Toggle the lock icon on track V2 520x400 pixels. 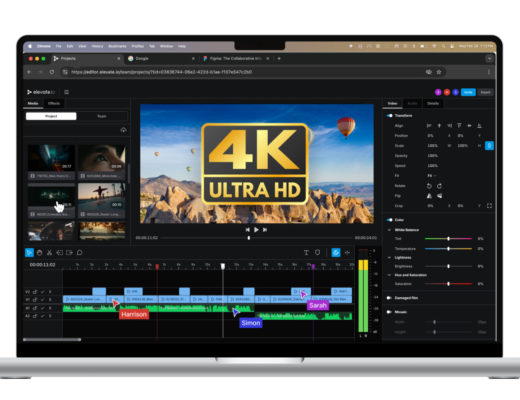tap(35, 292)
